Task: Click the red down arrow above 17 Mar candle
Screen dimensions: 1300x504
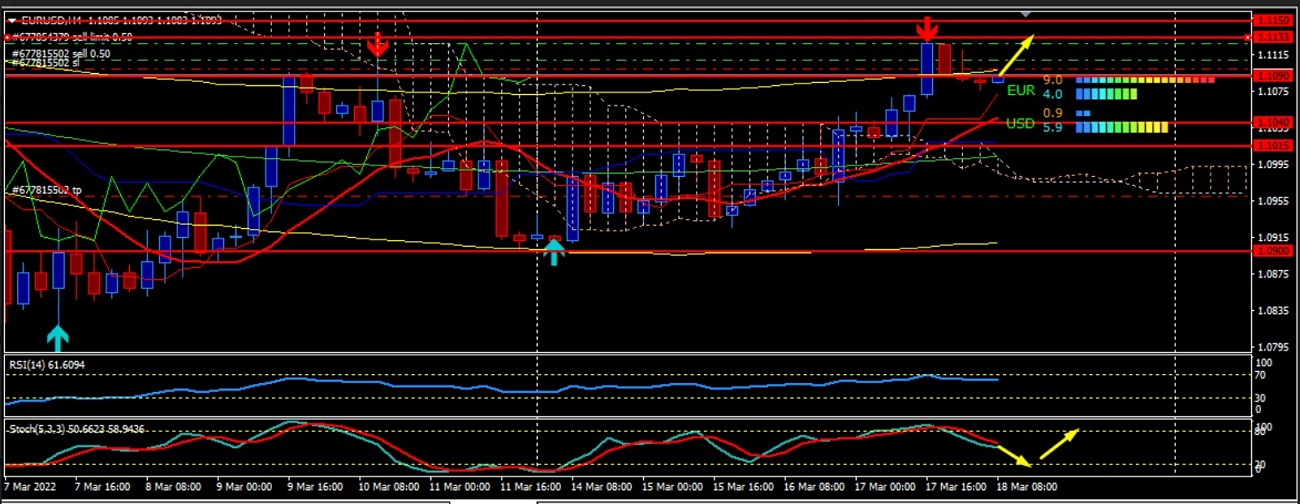Action: (x=927, y=28)
